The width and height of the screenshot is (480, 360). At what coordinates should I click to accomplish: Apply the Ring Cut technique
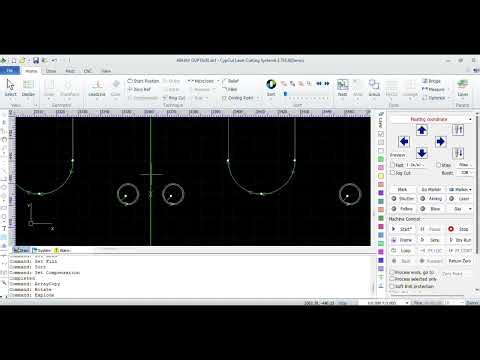[174, 98]
